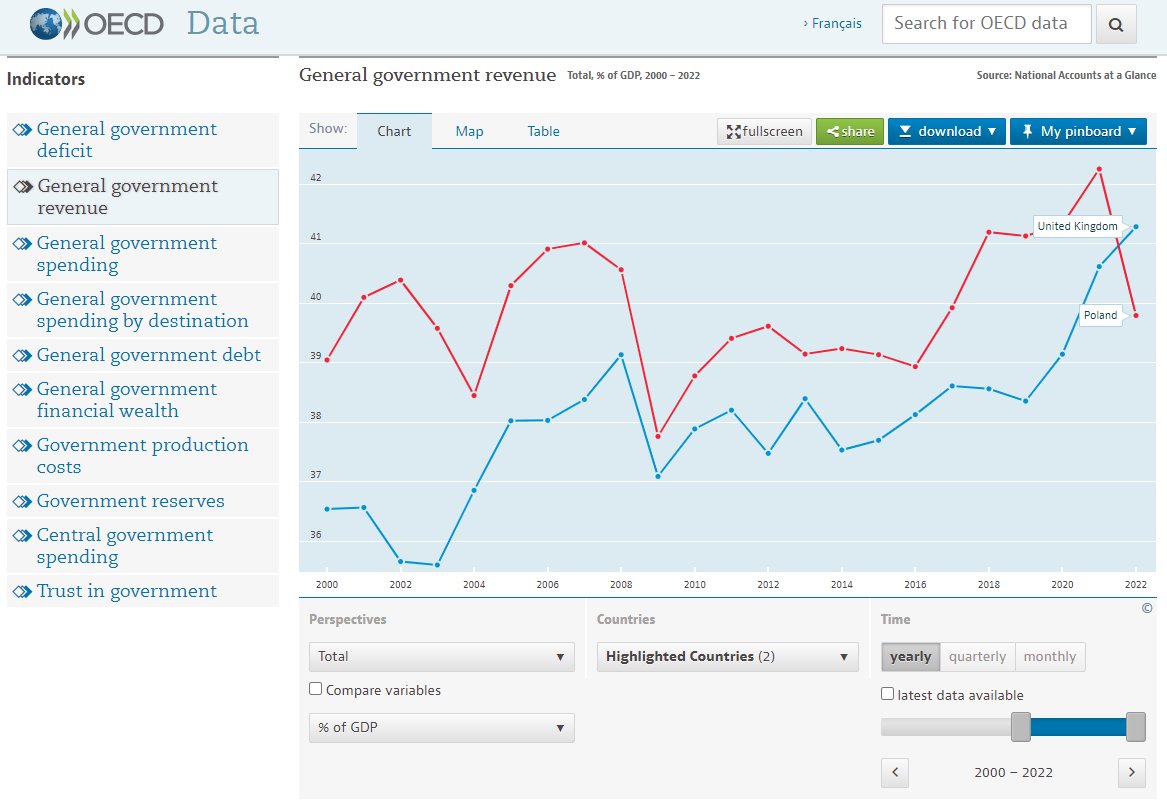Click the Data heading link
This screenshot has width=1167, height=807.
point(223,23)
